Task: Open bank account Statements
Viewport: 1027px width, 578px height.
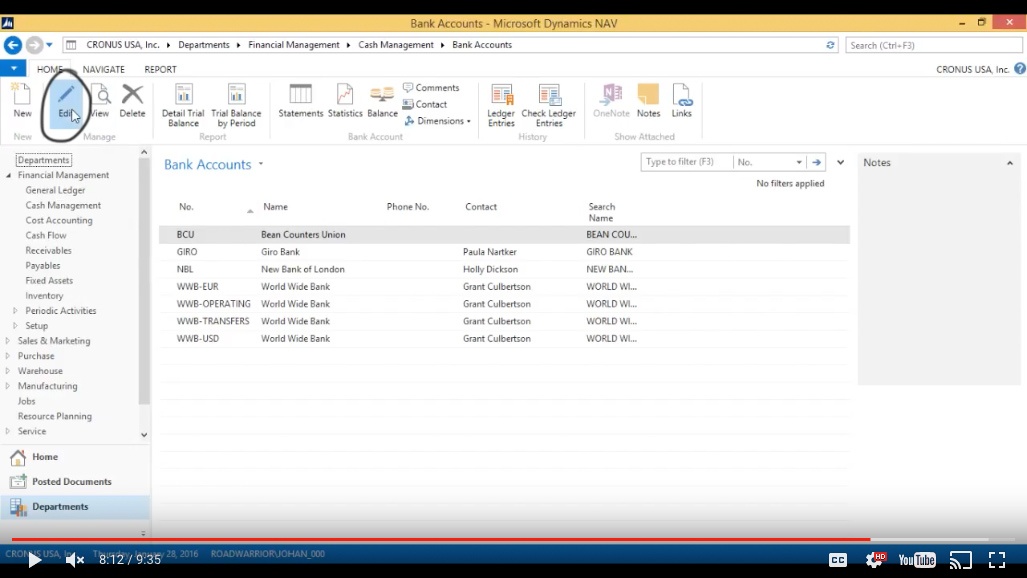Action: (x=301, y=101)
